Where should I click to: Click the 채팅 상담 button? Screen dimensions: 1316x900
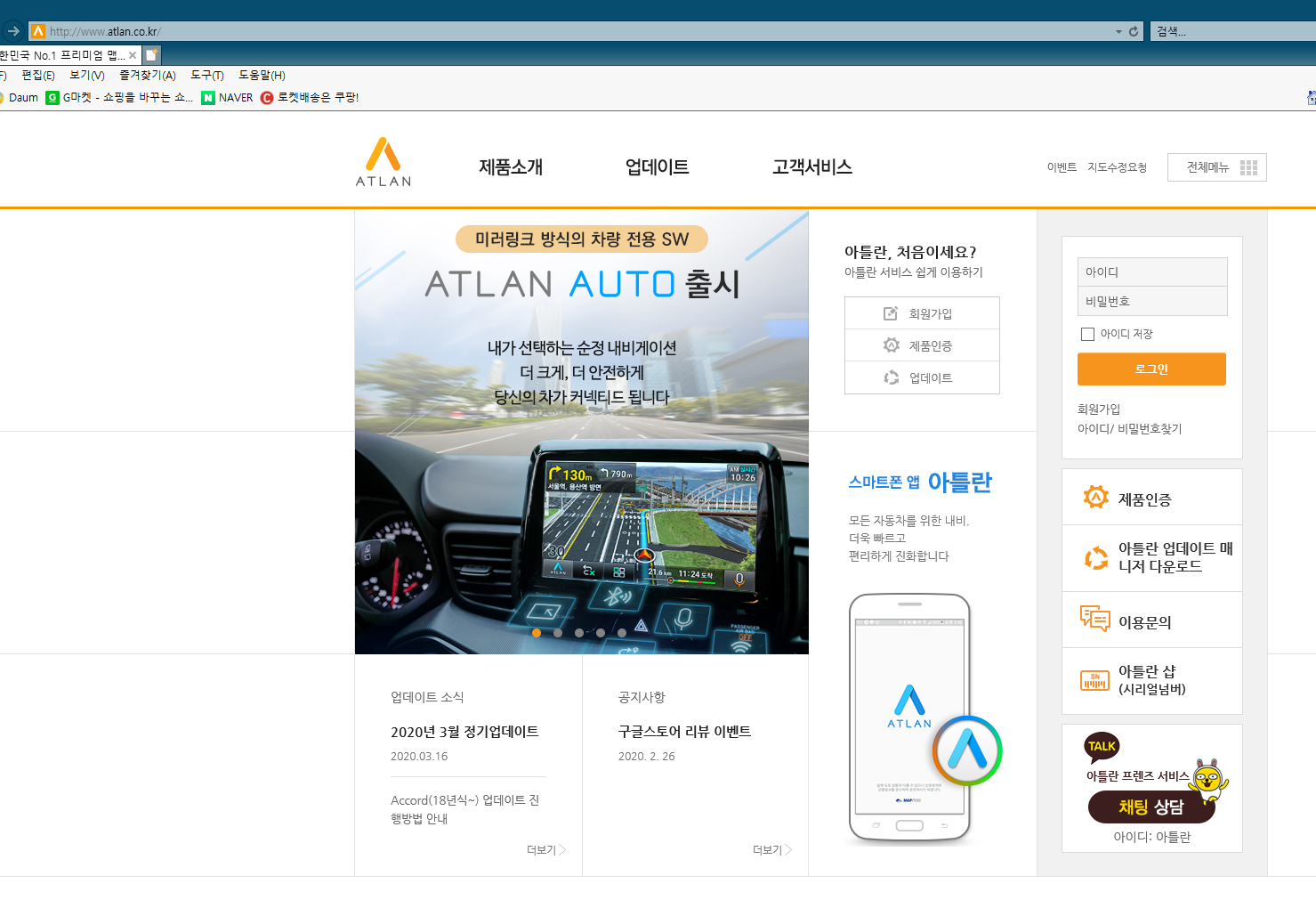(x=1151, y=807)
